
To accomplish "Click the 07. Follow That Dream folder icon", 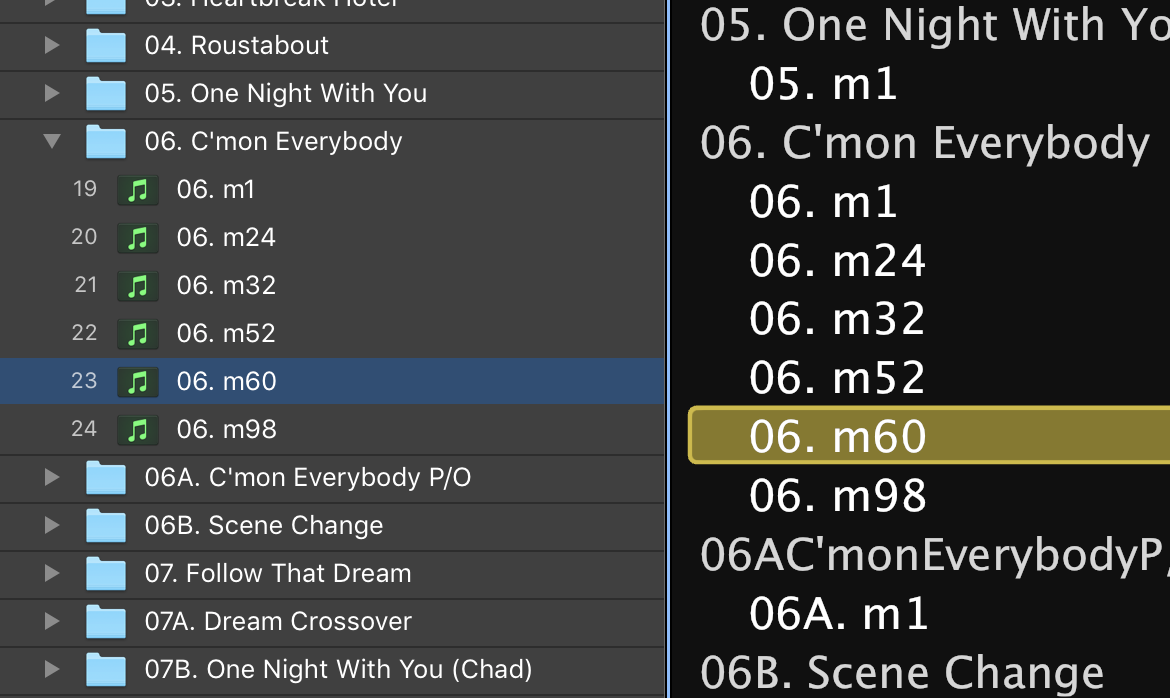I will tap(106, 573).
